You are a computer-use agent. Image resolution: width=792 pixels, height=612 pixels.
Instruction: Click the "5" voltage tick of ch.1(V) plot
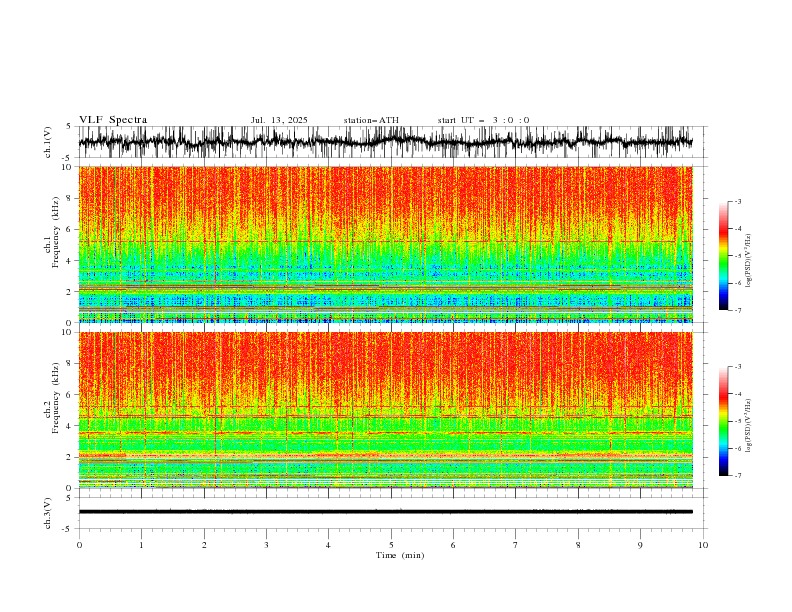tap(69, 127)
